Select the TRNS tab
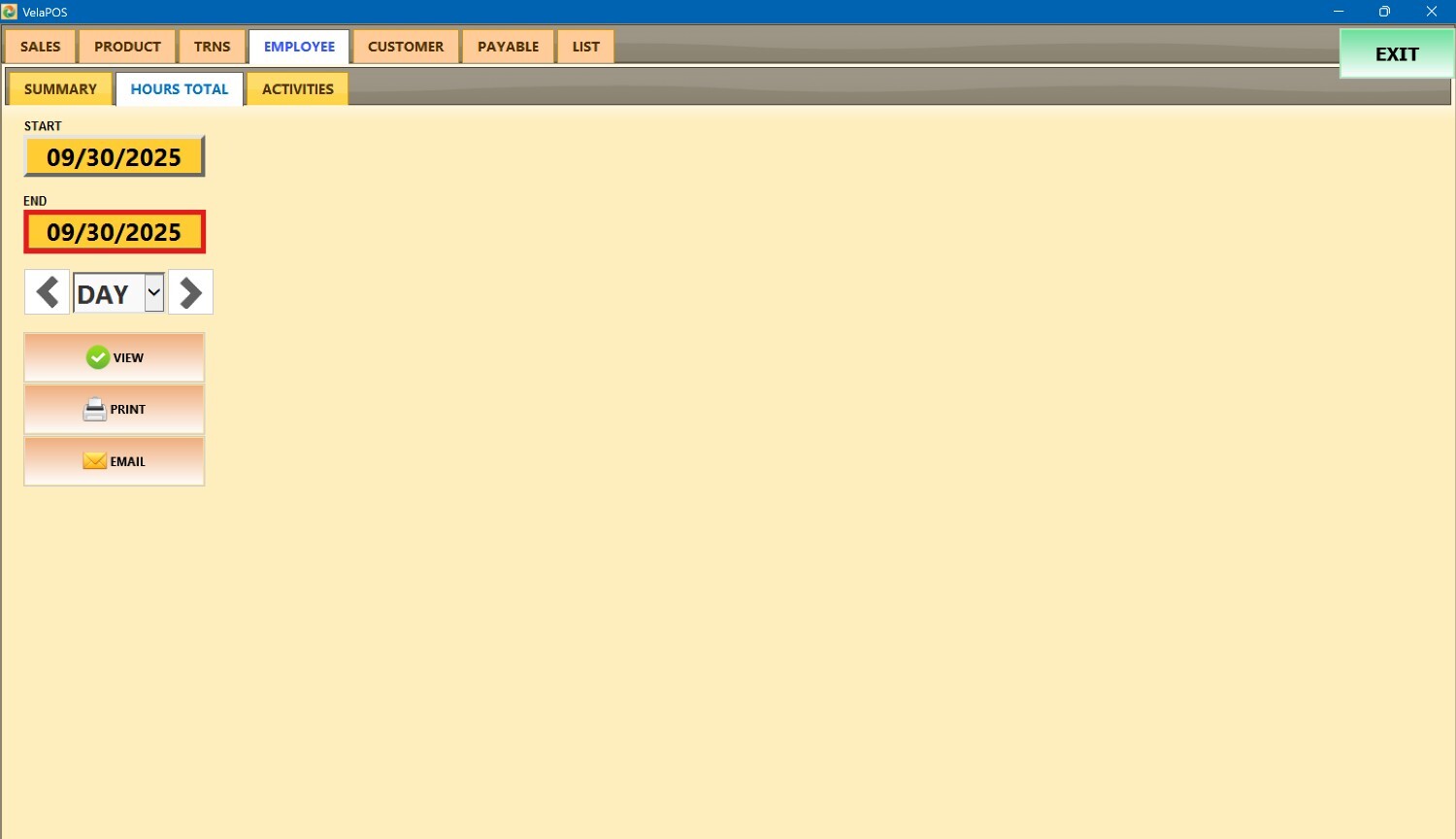The width and height of the screenshot is (1456, 839). point(212,47)
